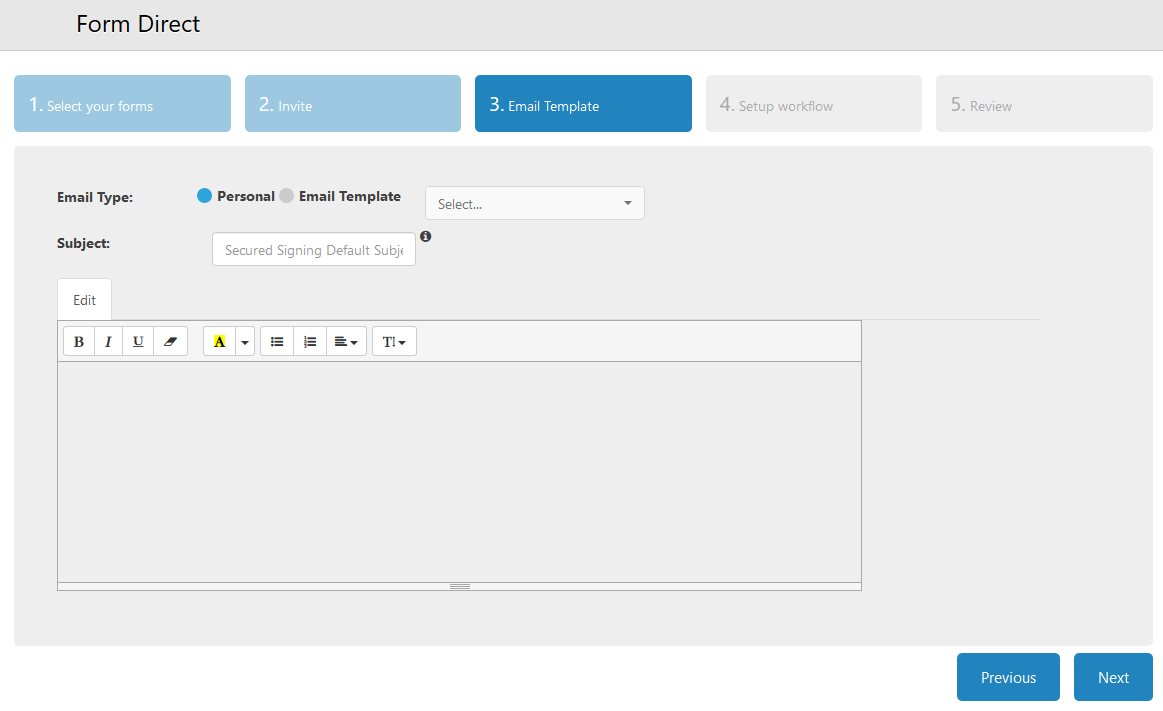The image size is (1163, 711).
Task: Click the subject info tooltip icon
Action: click(x=426, y=237)
